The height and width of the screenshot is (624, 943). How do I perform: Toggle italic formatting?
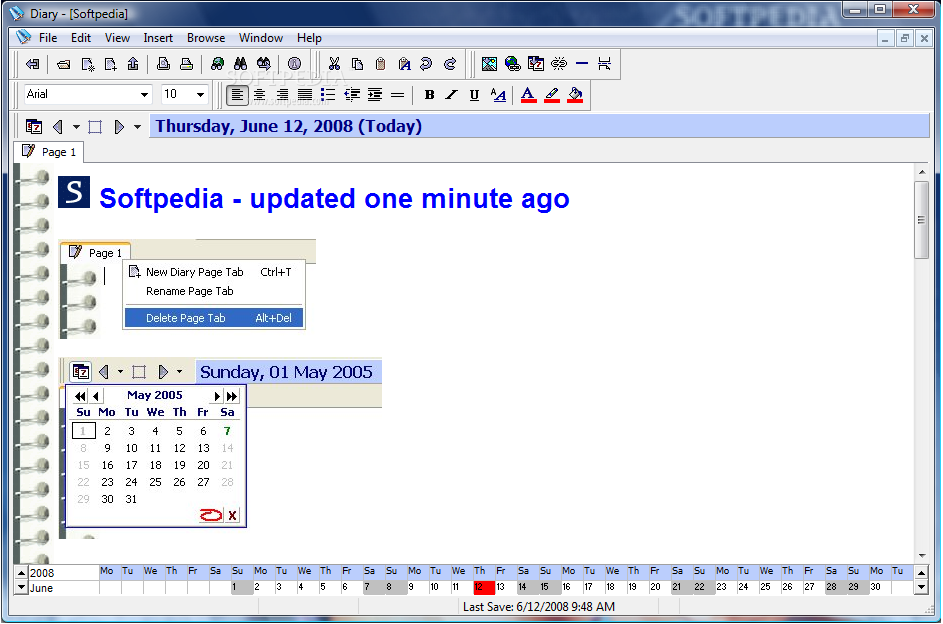point(451,95)
